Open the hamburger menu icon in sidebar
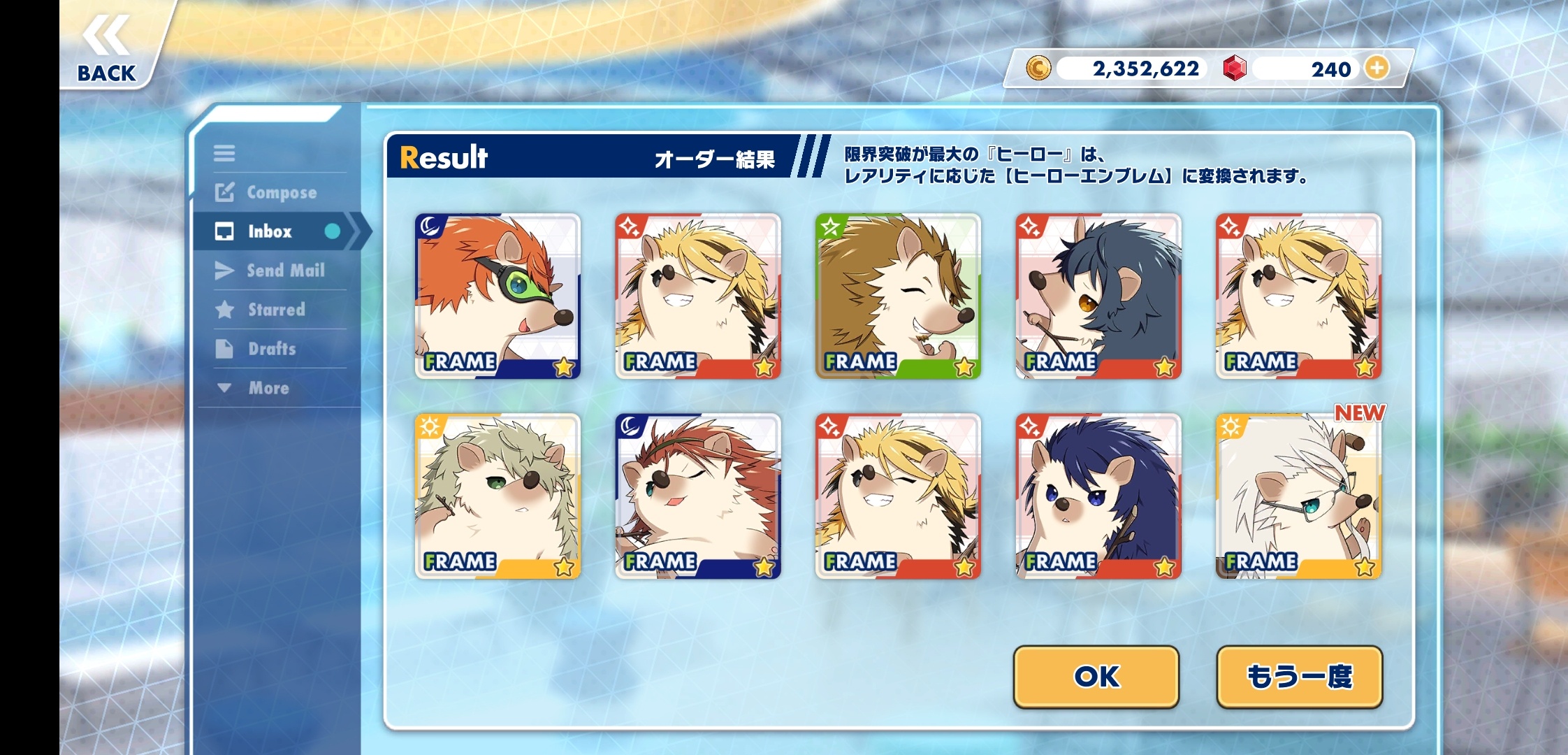The image size is (1568, 755). coord(224,153)
